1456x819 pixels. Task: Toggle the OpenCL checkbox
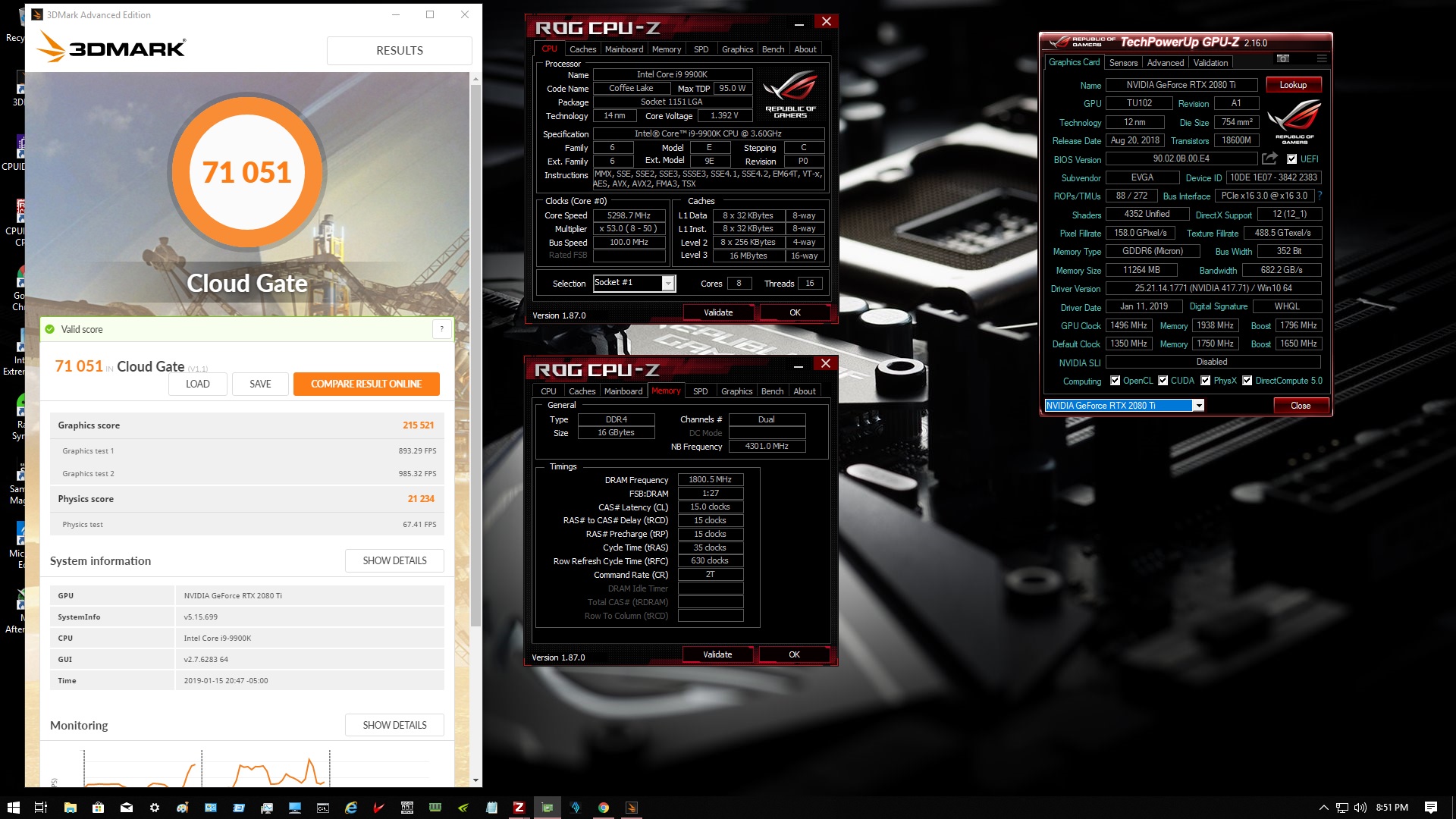click(x=1115, y=381)
